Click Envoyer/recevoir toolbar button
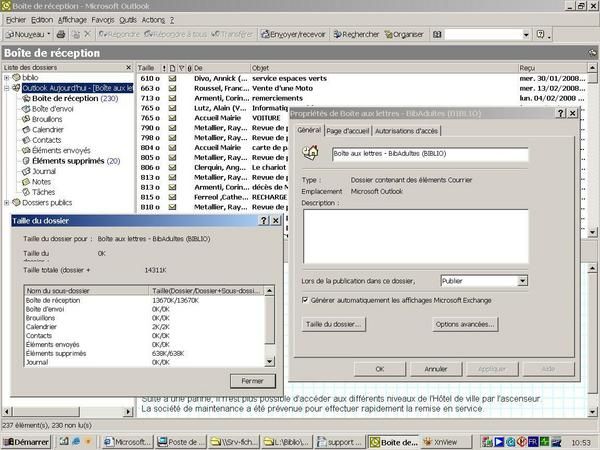600x450 pixels. pyautogui.click(x=293, y=34)
